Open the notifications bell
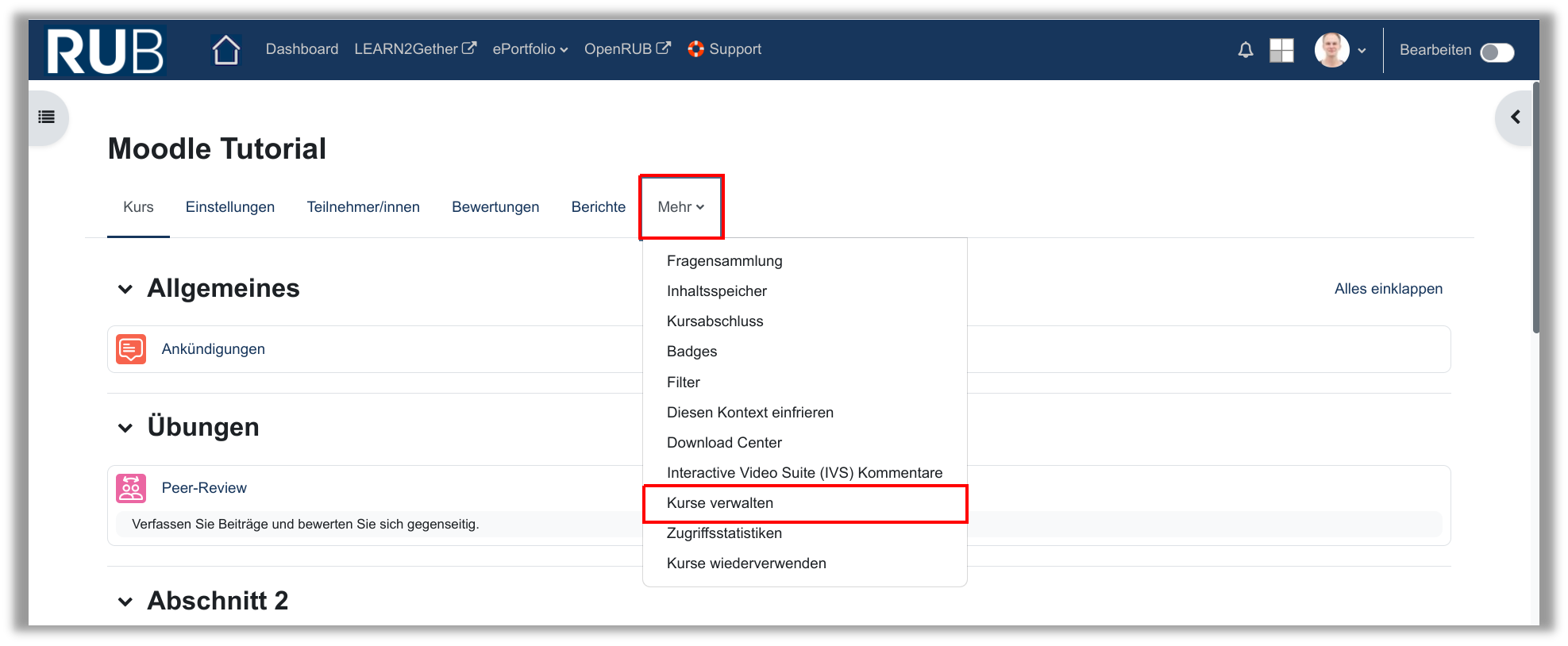 1245,51
